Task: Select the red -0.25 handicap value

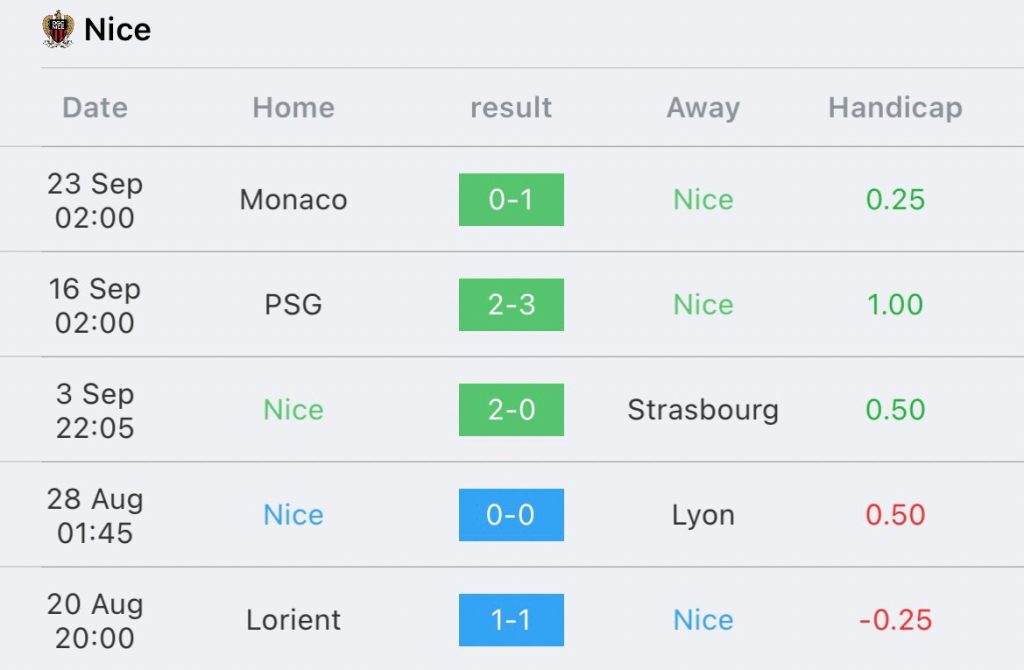Action: (895, 620)
